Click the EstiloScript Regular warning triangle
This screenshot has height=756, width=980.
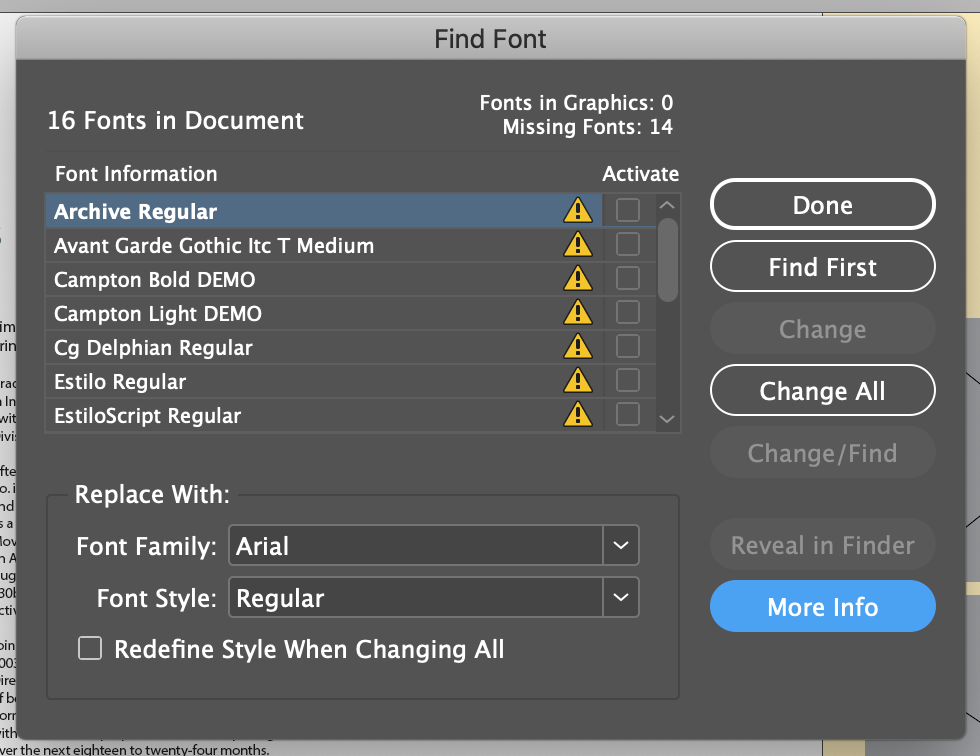[x=578, y=415]
